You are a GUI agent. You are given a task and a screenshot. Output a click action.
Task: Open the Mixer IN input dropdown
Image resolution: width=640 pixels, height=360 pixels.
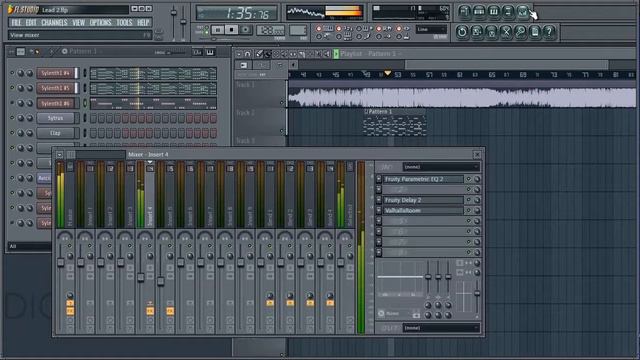(441, 167)
